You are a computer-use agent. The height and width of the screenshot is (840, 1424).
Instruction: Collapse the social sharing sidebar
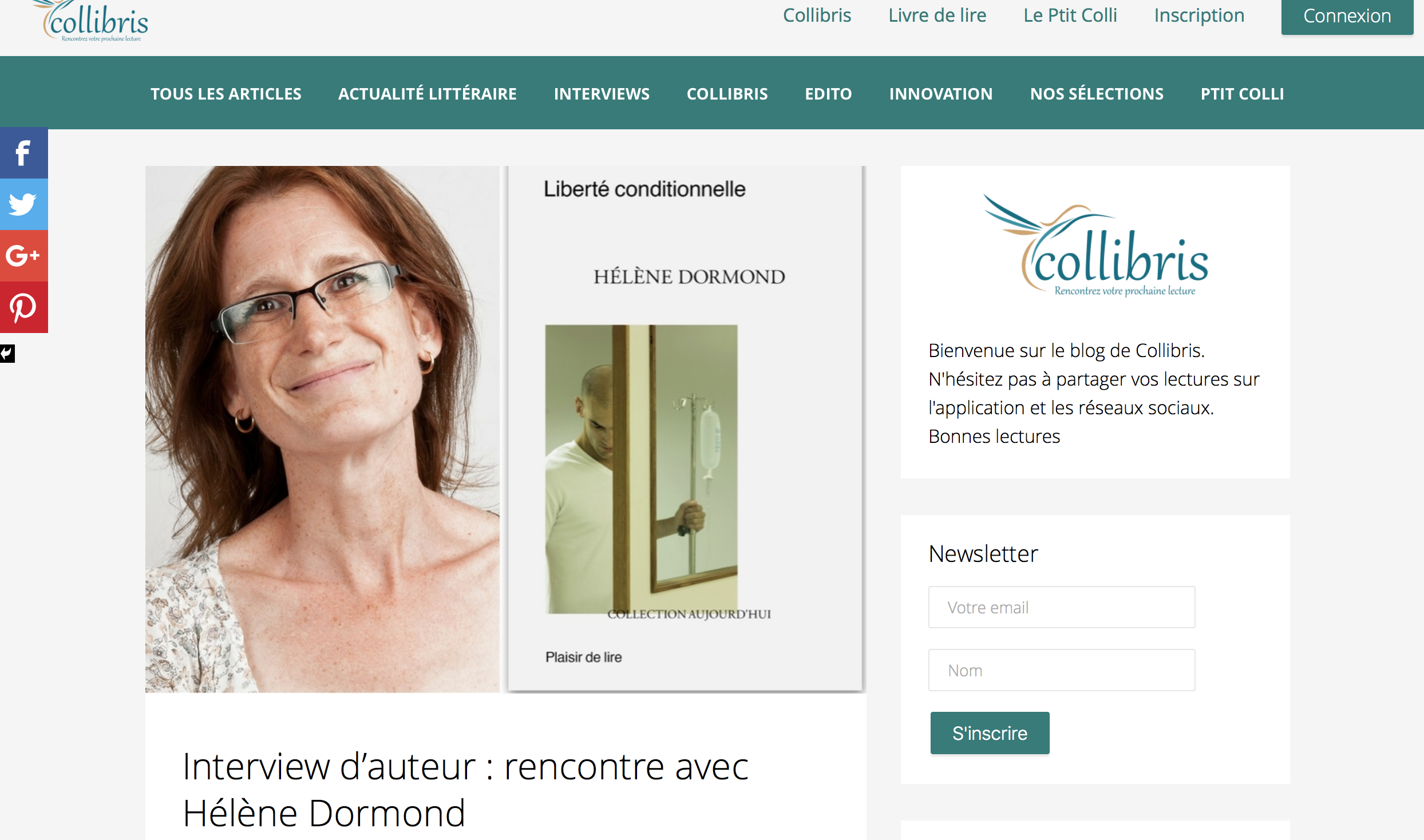(x=7, y=354)
